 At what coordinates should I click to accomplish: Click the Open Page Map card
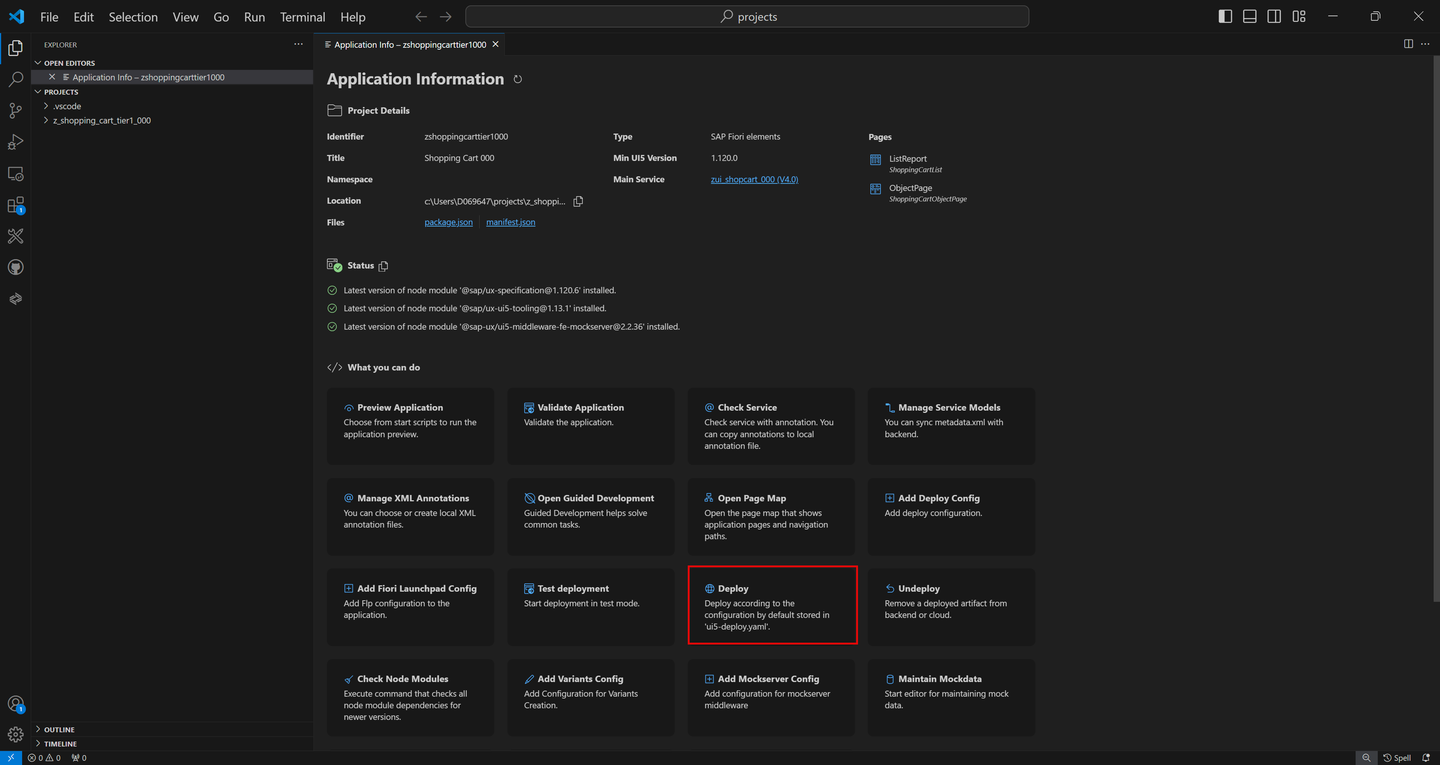pyautogui.click(x=771, y=516)
